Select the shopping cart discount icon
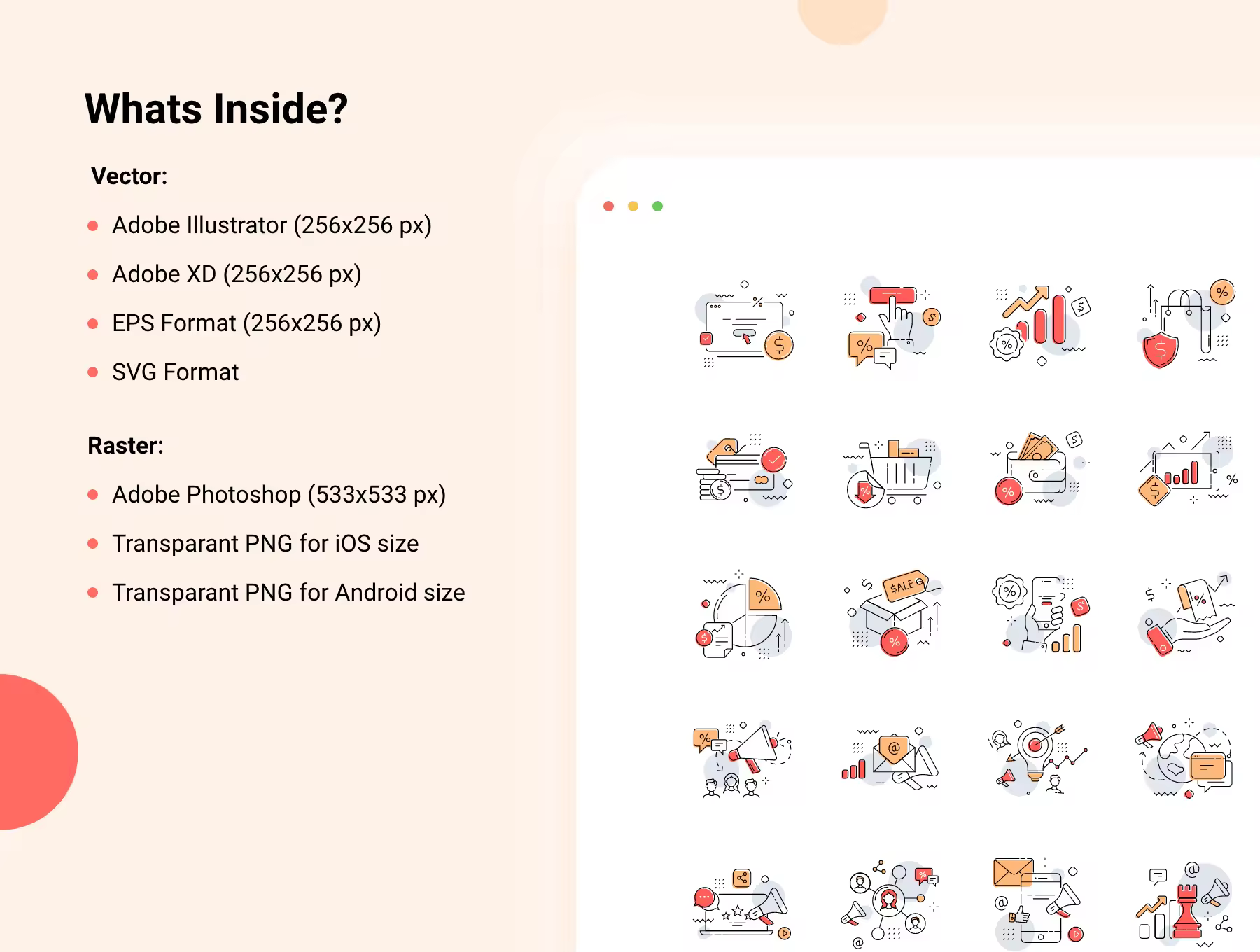 892,473
